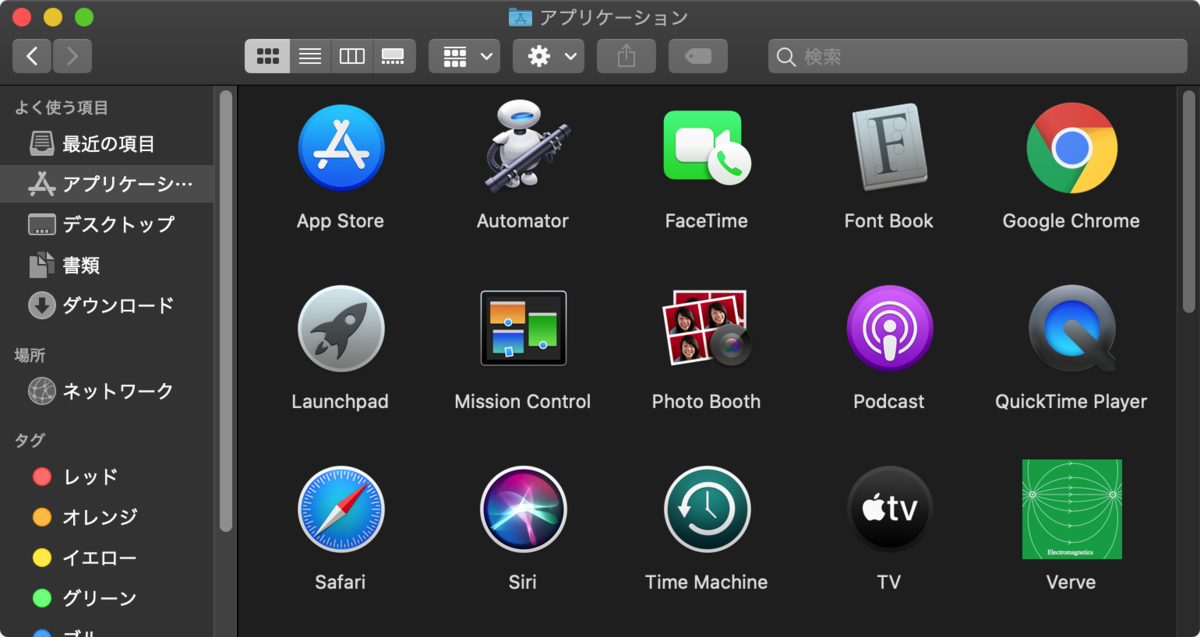This screenshot has width=1200, height=637.
Task: Click the Time Machine label text
Action: [x=706, y=582]
